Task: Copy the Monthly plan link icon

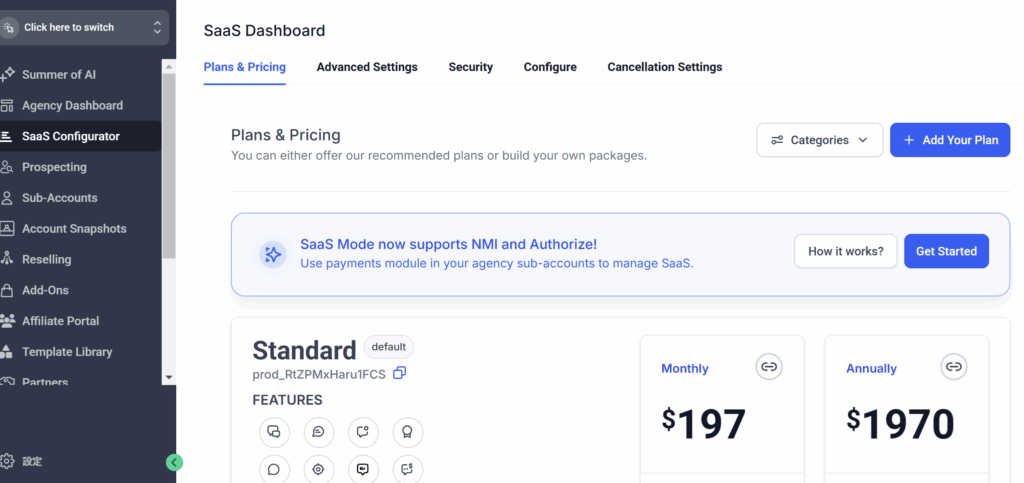Action: (769, 367)
